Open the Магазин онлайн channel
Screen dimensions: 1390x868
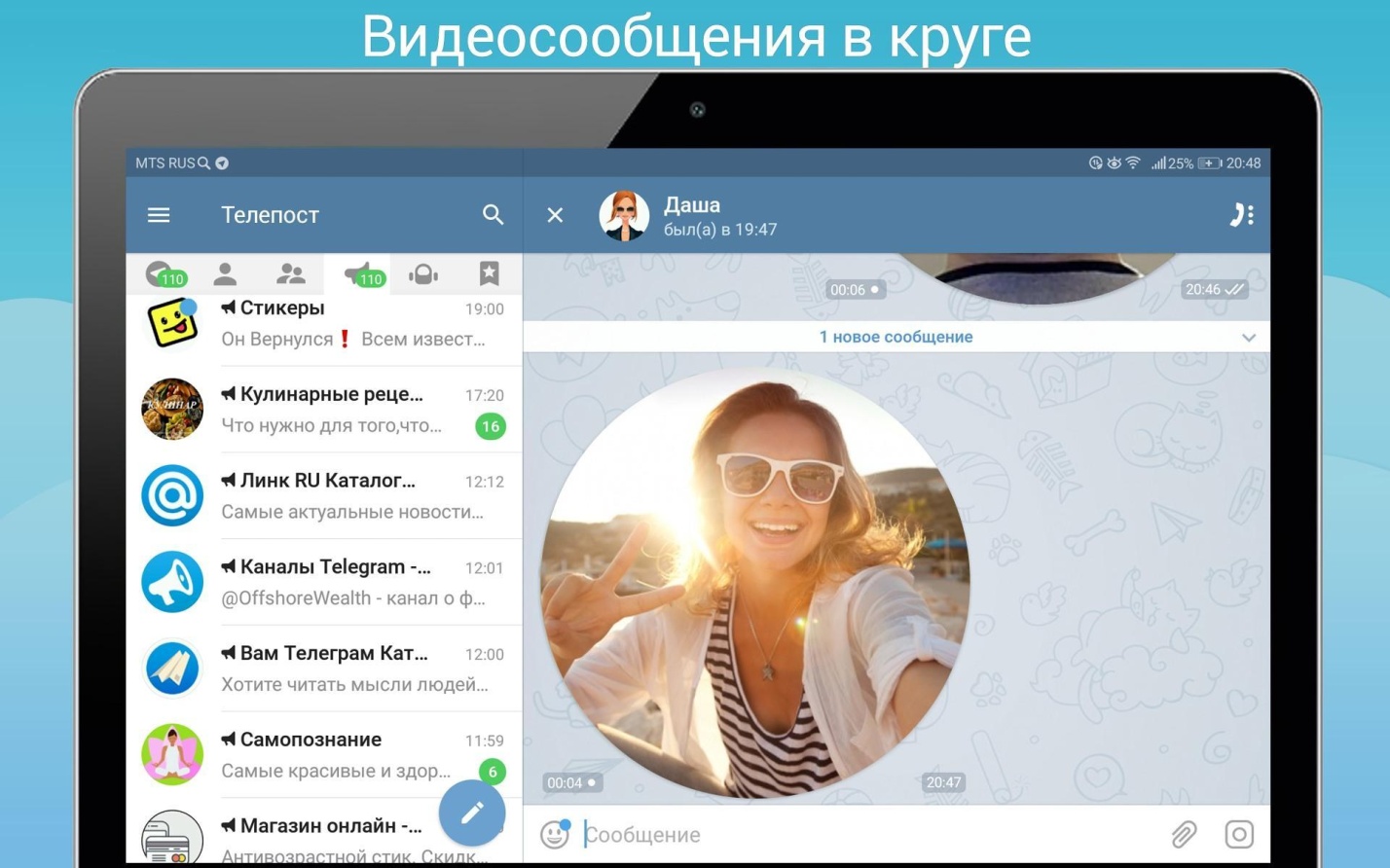click(324, 832)
